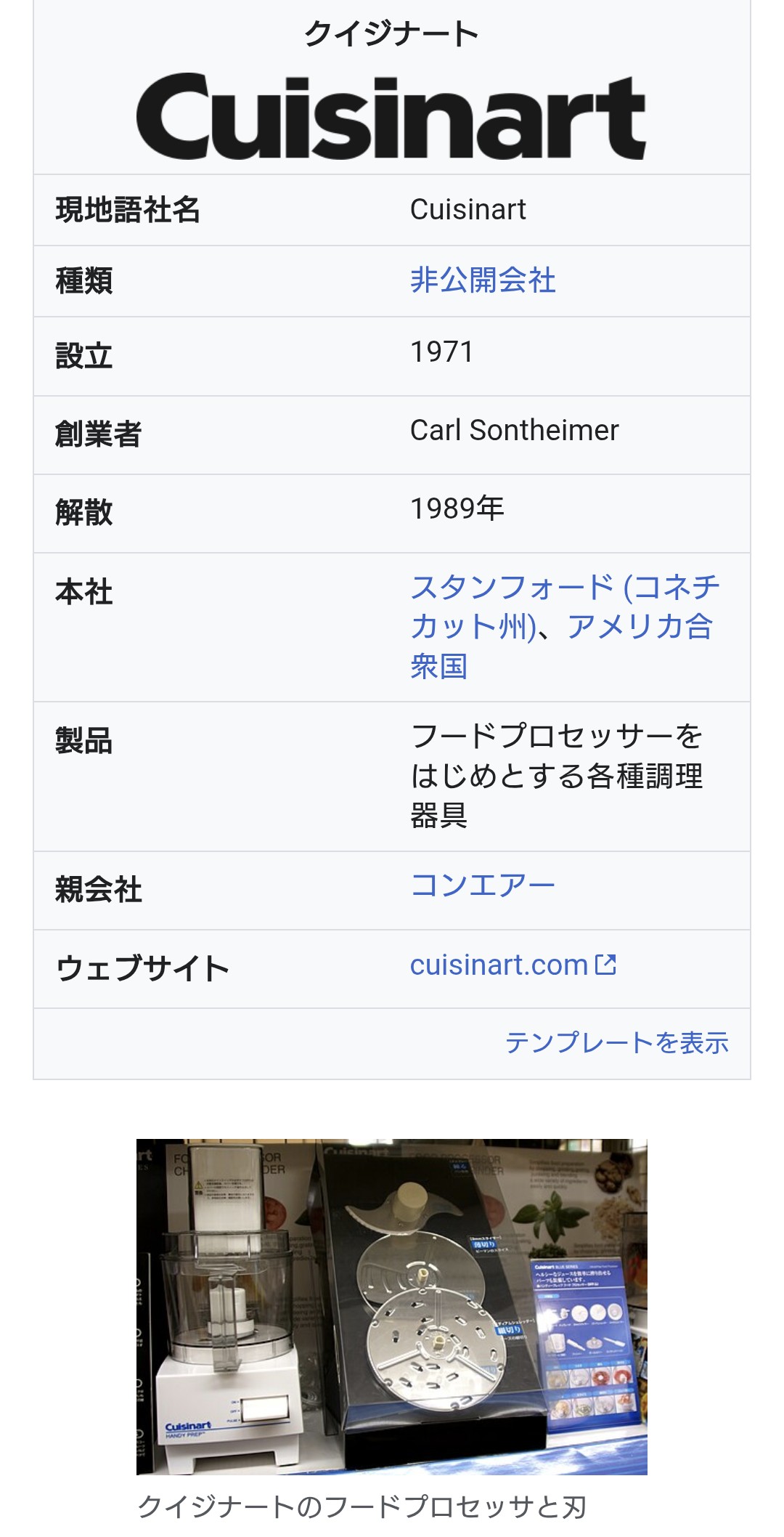Open the food processor photo thumbnail
Viewport: 784px width, 1537px height.
tap(391, 1306)
